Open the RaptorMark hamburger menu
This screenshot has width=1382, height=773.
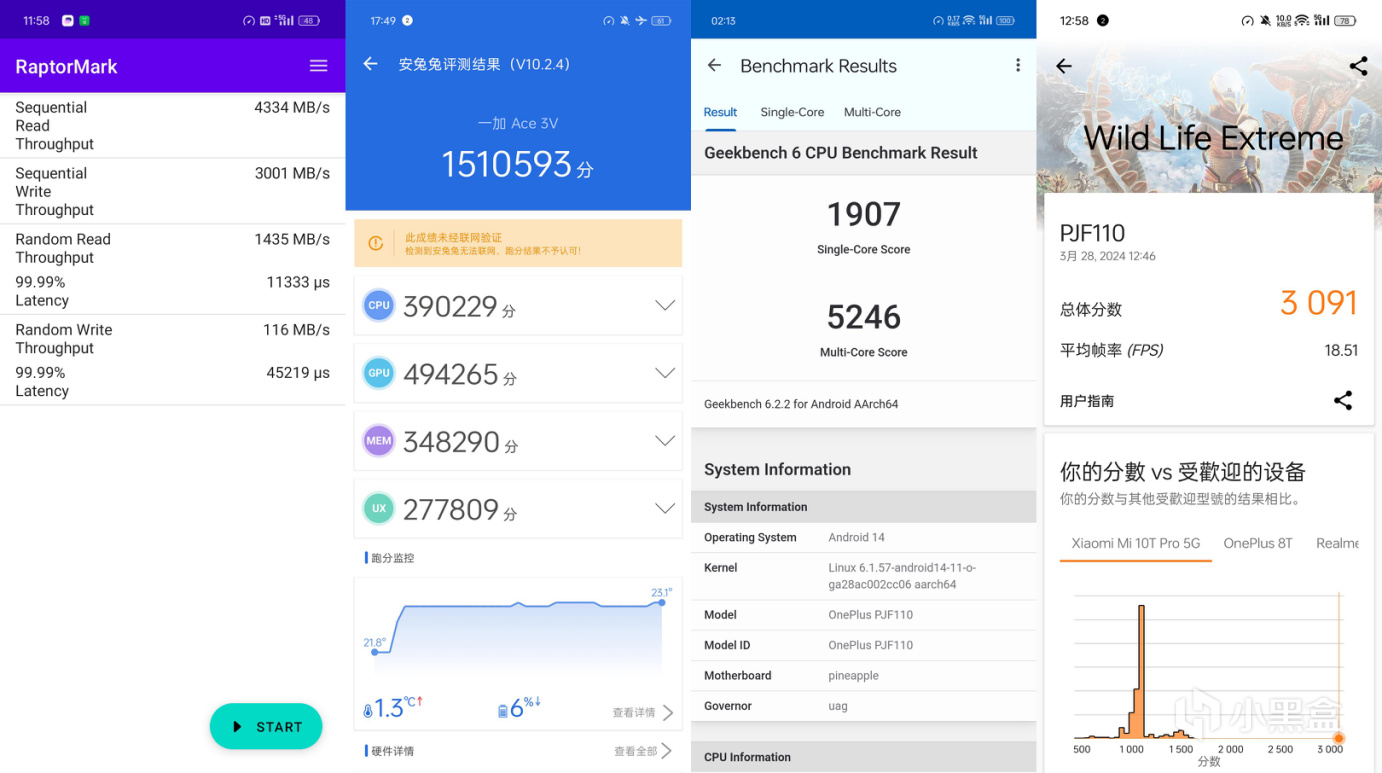[318, 66]
